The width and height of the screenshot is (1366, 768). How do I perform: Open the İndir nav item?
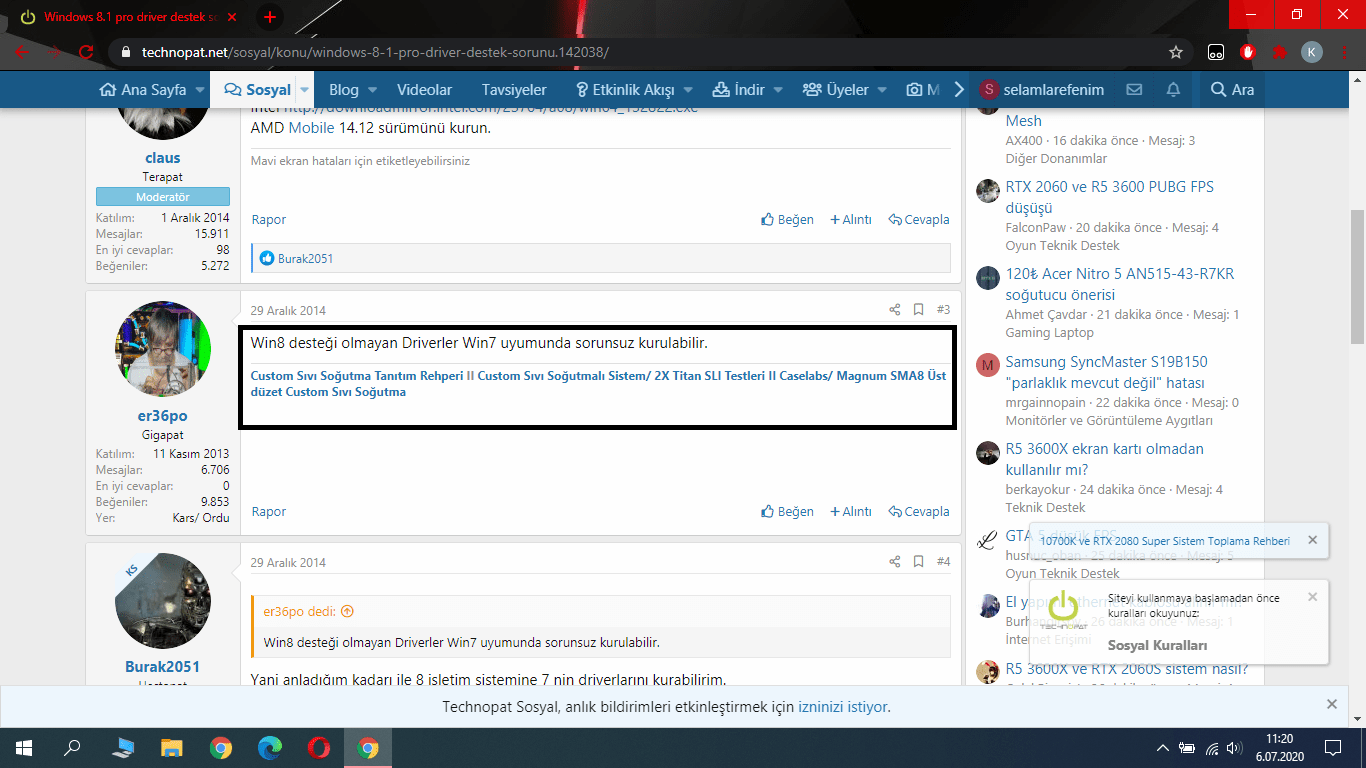tap(739, 90)
